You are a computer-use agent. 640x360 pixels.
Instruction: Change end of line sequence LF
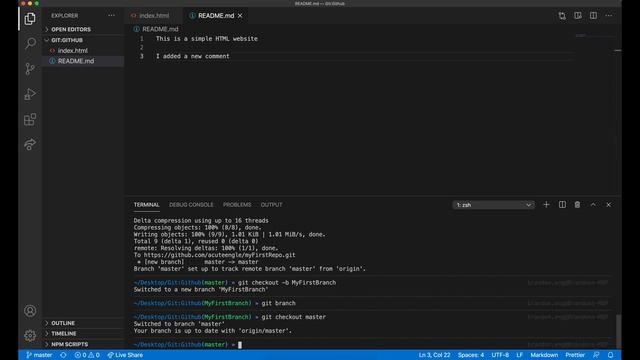tap(519, 355)
